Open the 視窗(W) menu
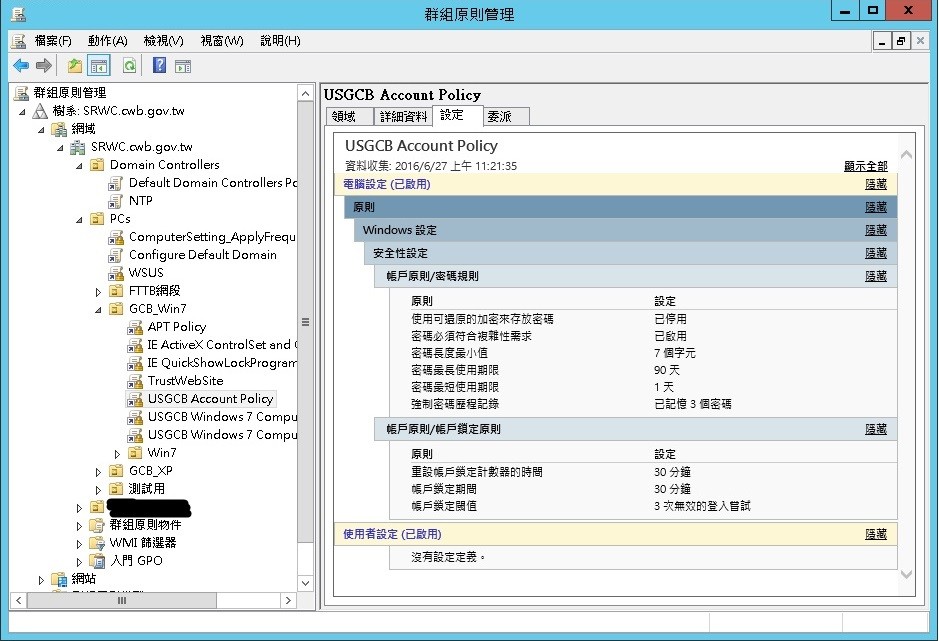Screen dimensions: 939x641 point(222,41)
